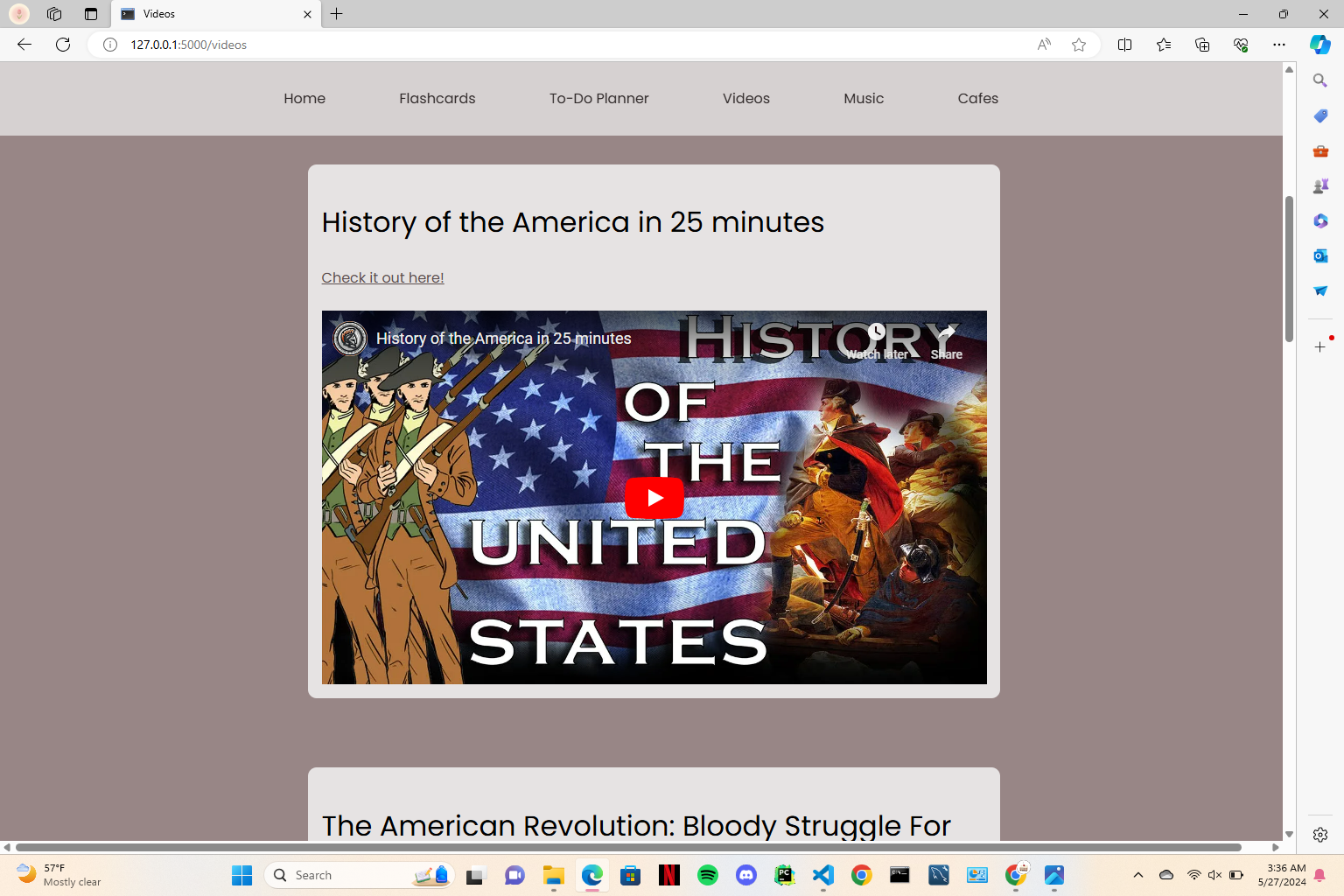
Task: Open Microsoft 365 sidebar icon
Action: point(1320,220)
